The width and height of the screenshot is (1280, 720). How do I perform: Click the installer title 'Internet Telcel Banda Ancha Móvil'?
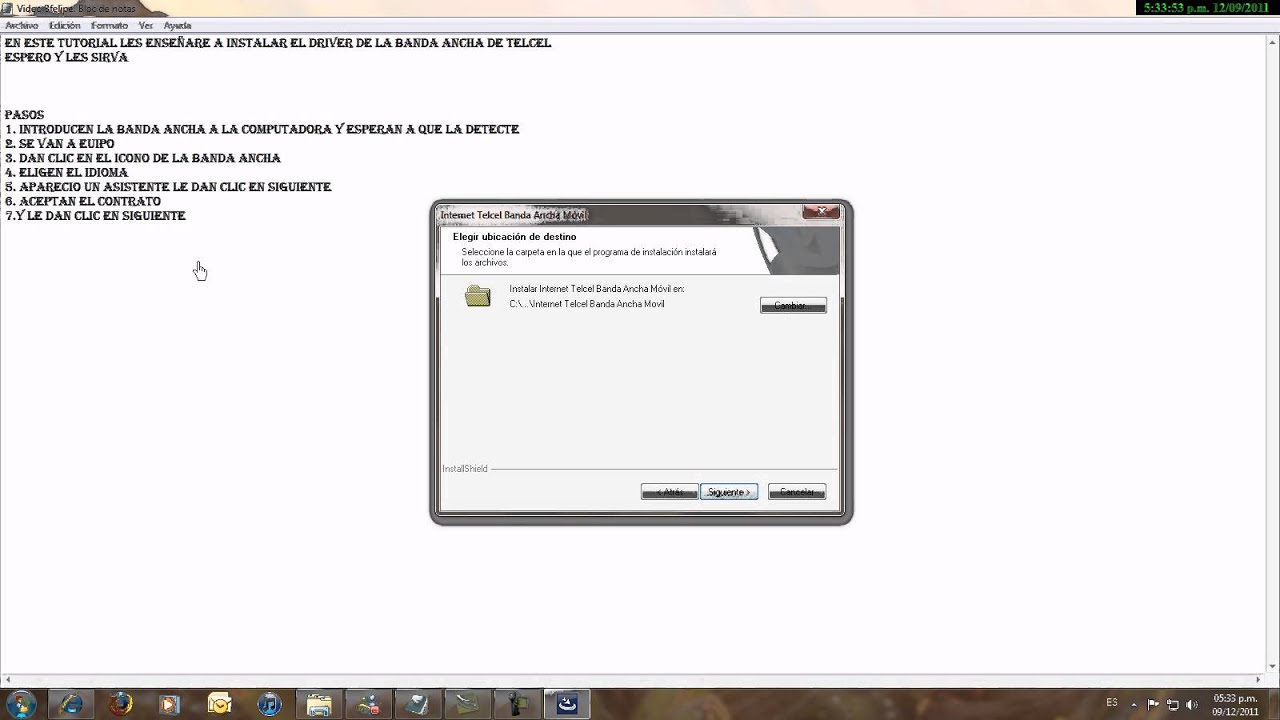coord(513,215)
